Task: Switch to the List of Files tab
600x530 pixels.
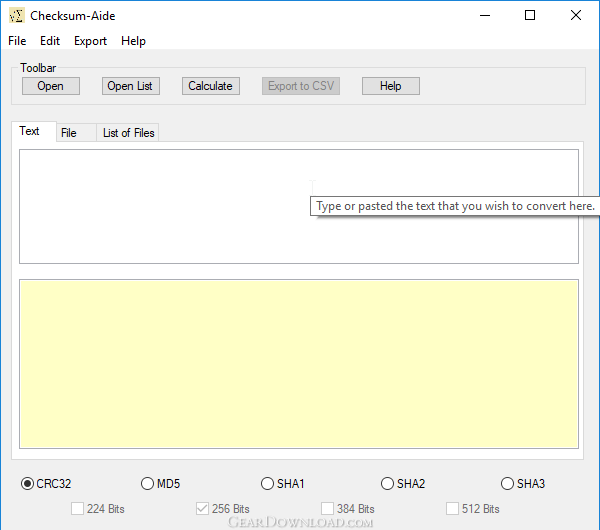Action: (128, 133)
